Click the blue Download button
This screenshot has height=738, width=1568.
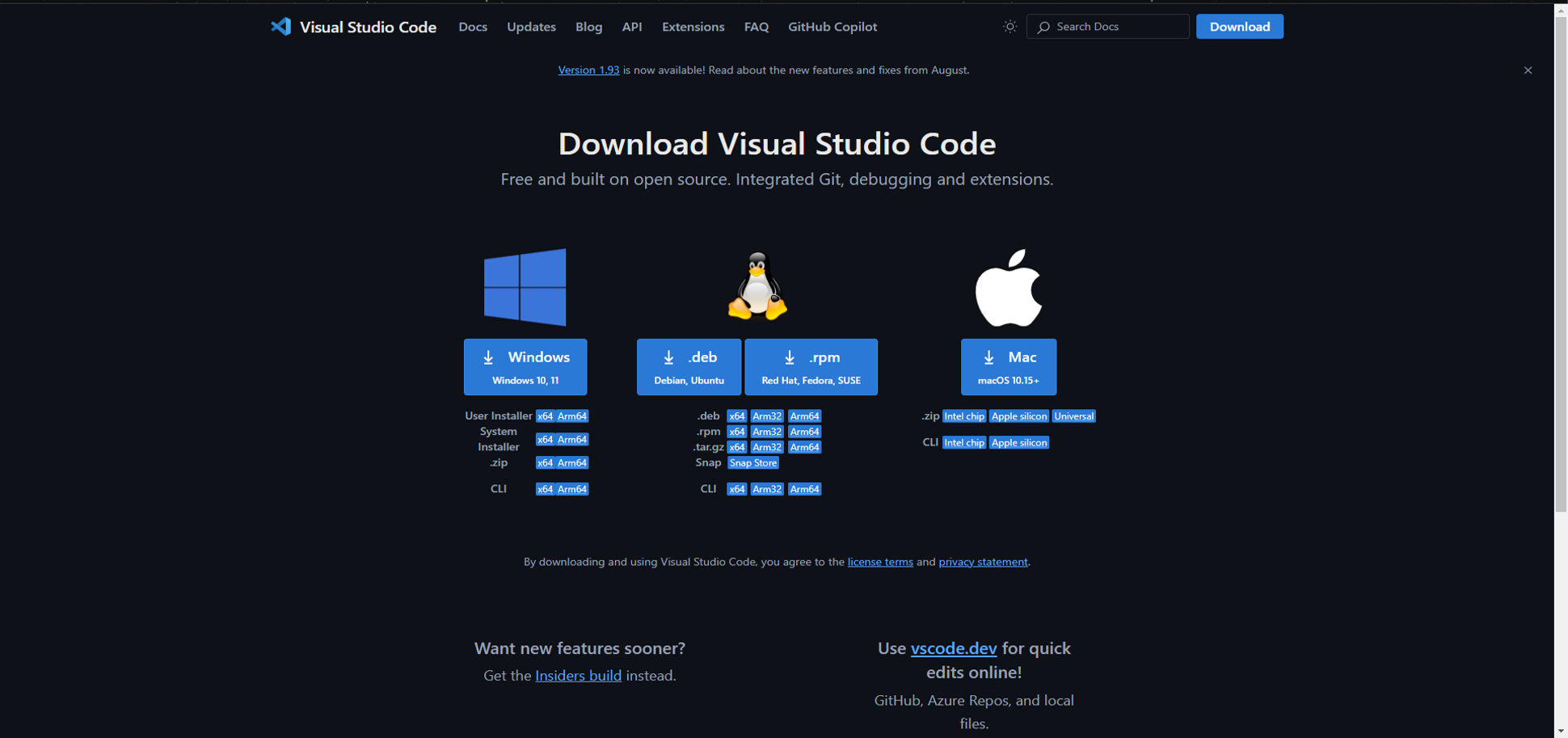point(1239,26)
